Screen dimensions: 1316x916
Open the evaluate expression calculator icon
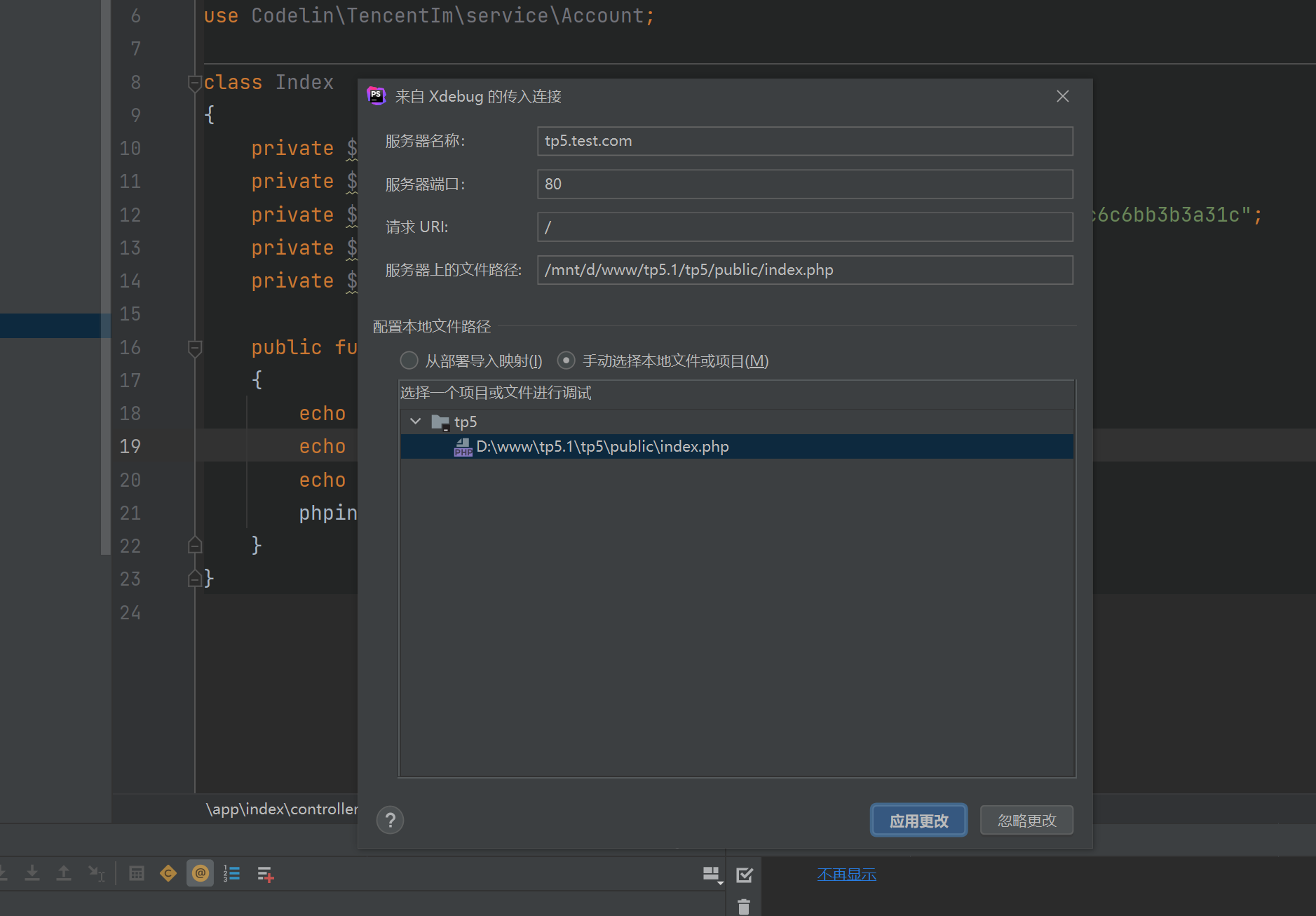point(137,873)
